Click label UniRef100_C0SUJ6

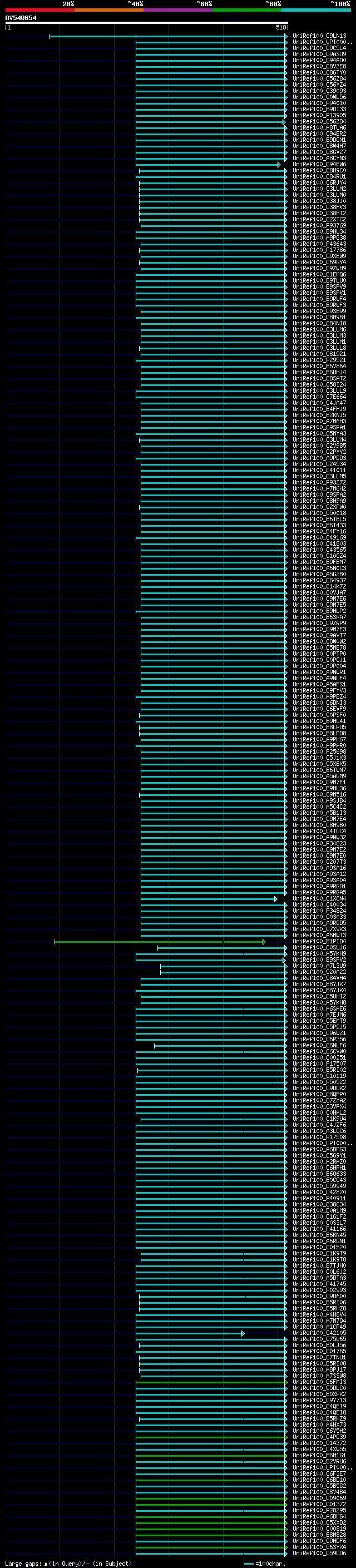tap(319, 948)
